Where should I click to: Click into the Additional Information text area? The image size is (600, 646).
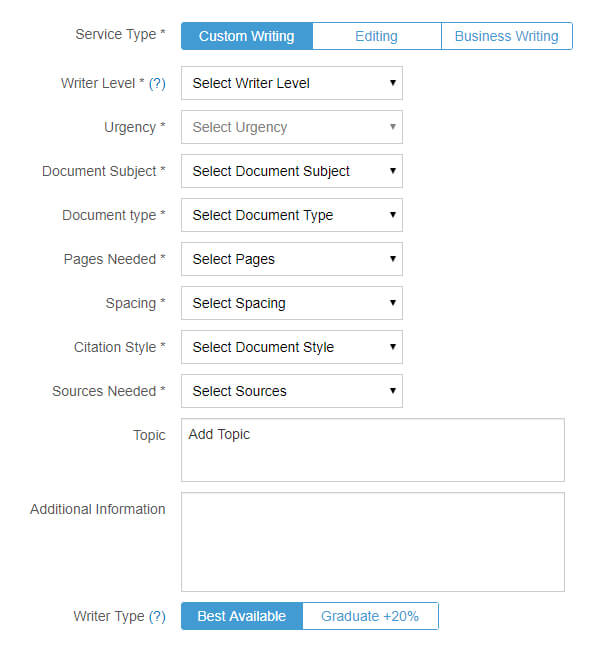click(x=373, y=542)
